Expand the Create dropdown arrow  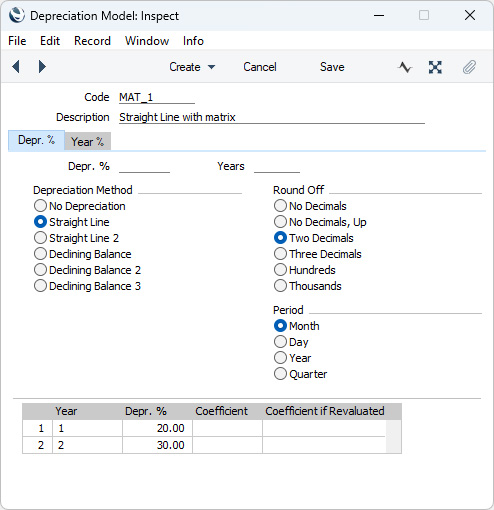point(211,67)
